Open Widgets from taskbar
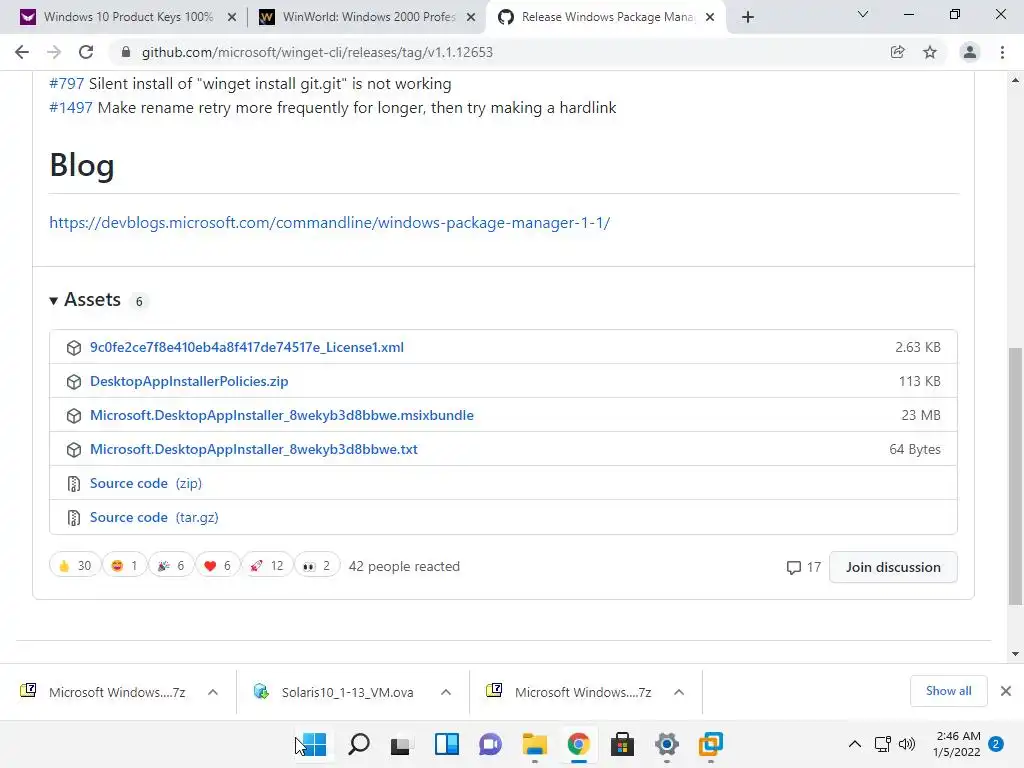This screenshot has height=768, width=1024. [x=447, y=744]
